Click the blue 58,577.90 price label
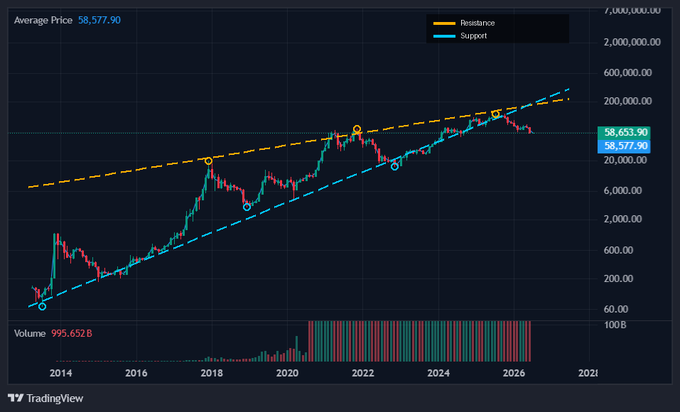 [624, 146]
